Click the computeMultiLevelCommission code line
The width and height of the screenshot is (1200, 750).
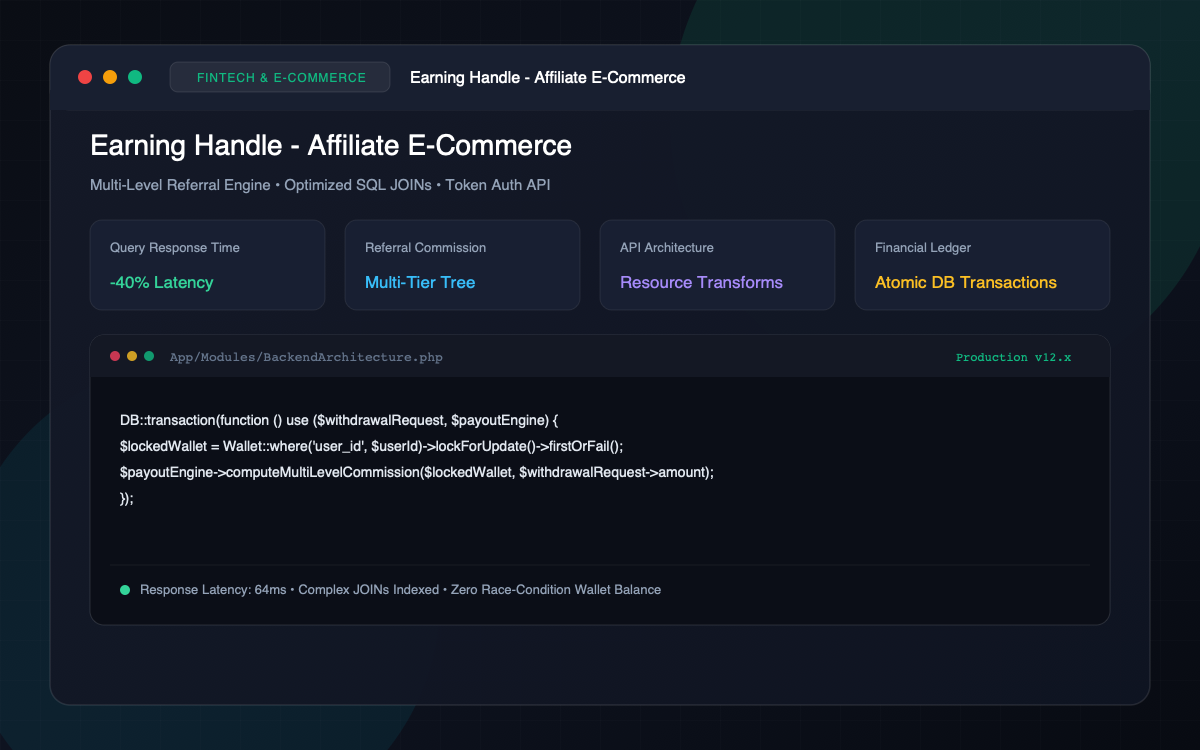coord(417,472)
